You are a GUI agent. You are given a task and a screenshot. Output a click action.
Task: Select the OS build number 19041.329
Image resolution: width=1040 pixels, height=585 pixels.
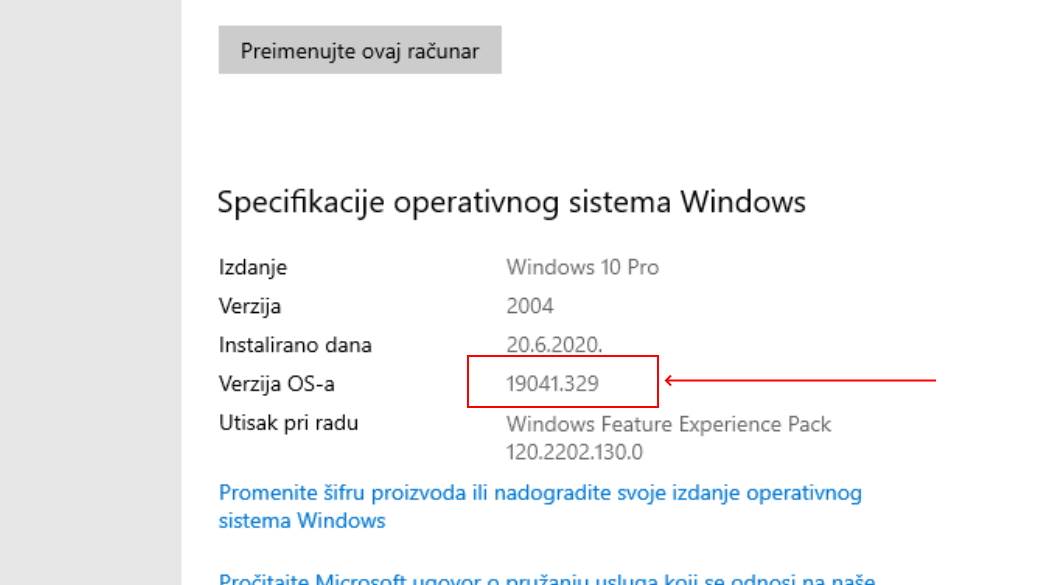(x=553, y=383)
